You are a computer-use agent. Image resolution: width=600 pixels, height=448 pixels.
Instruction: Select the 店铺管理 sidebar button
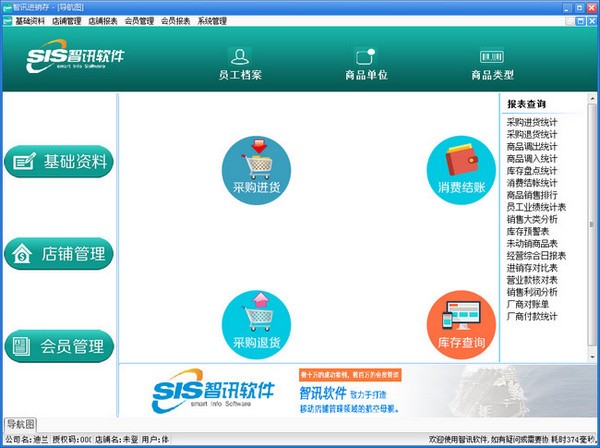coord(59,254)
